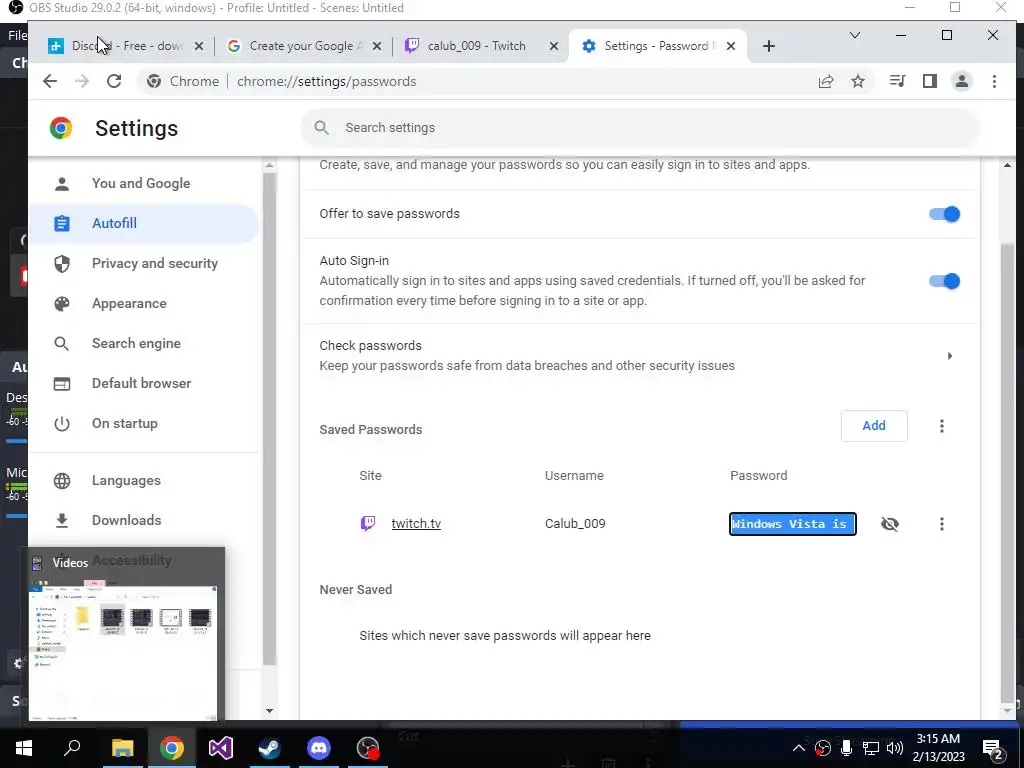Expand Check passwords arrow

tap(950, 356)
